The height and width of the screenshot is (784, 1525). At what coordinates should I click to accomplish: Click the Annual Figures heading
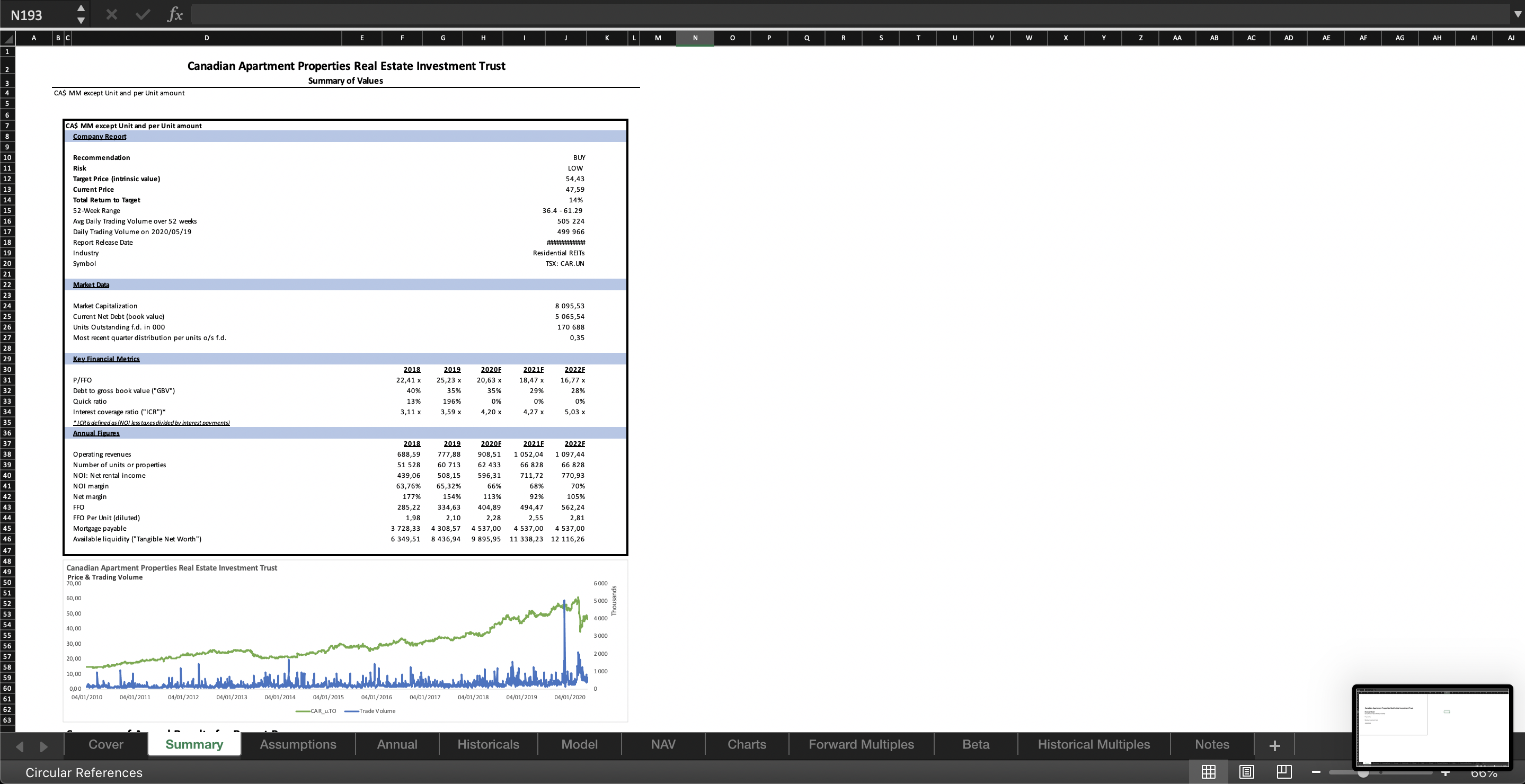pos(96,433)
